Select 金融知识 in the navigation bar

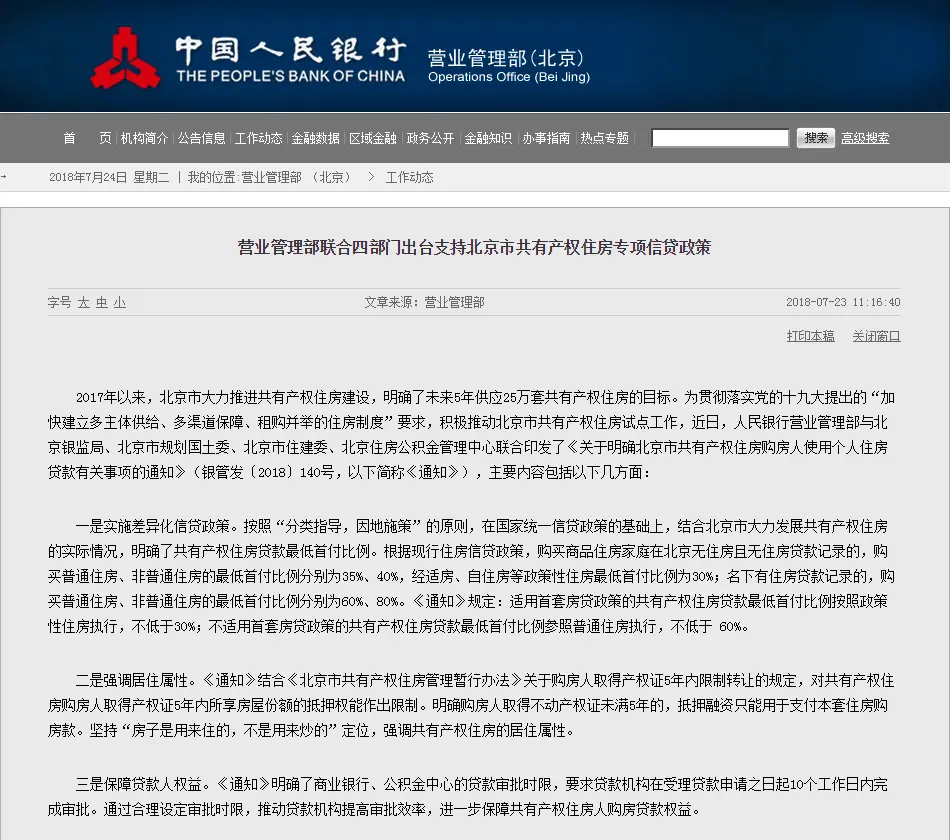(x=488, y=138)
